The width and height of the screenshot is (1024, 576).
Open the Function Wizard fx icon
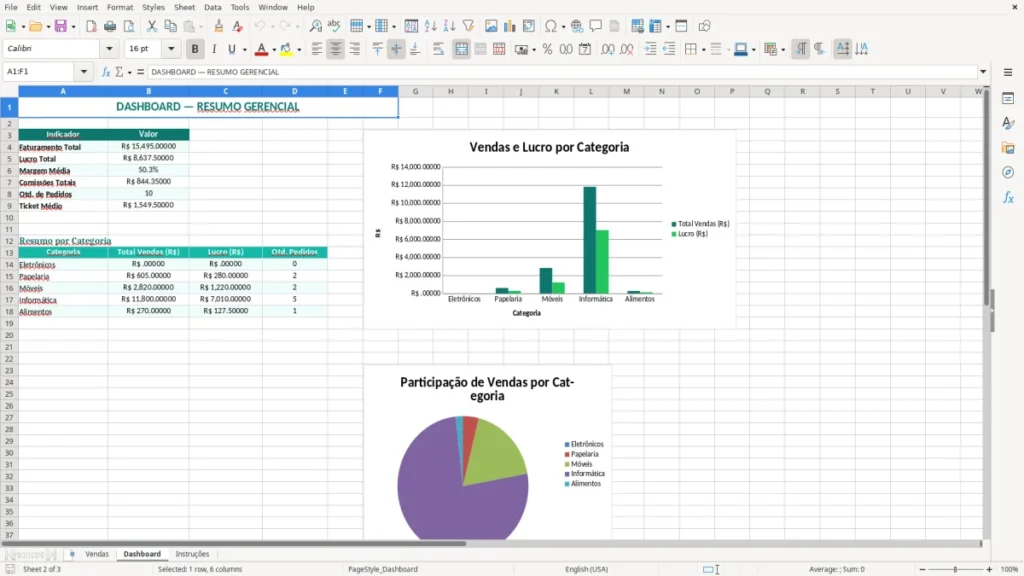click(x=106, y=72)
